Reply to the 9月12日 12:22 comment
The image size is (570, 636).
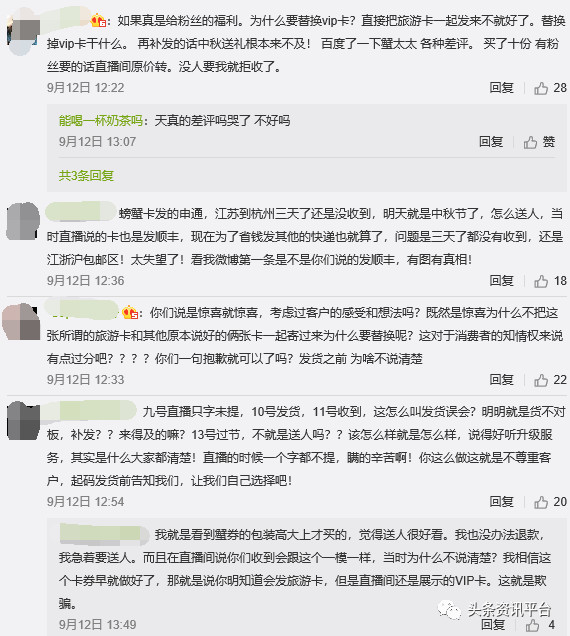point(501,88)
